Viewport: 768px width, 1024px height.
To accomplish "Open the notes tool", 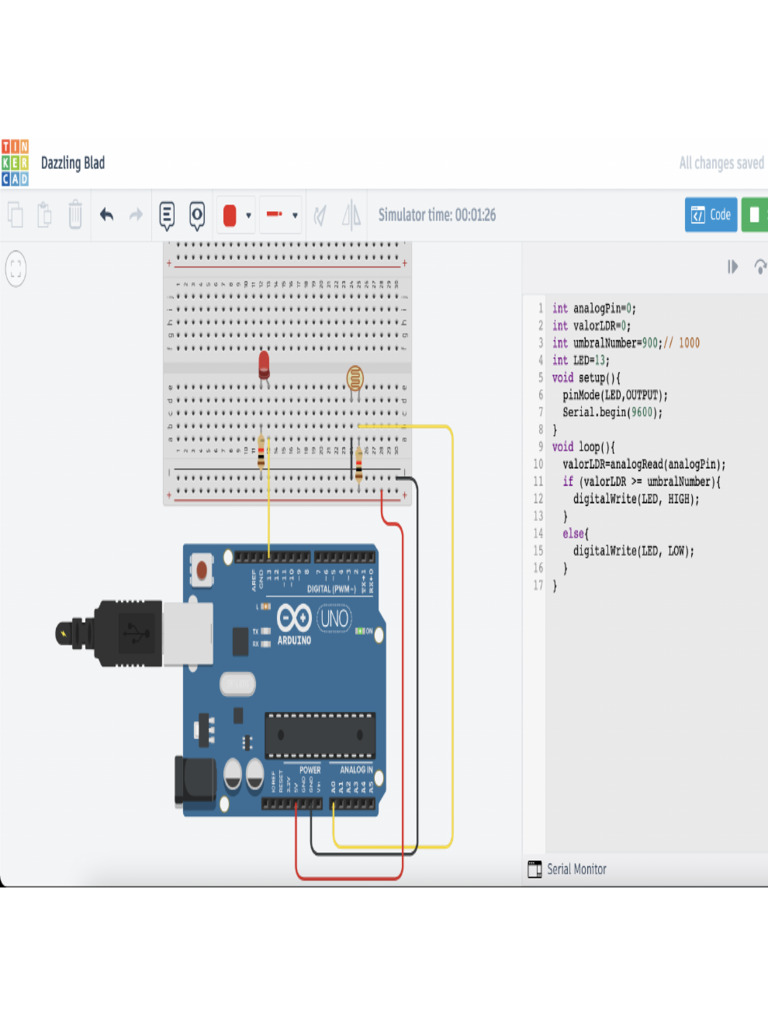I will click(167, 215).
